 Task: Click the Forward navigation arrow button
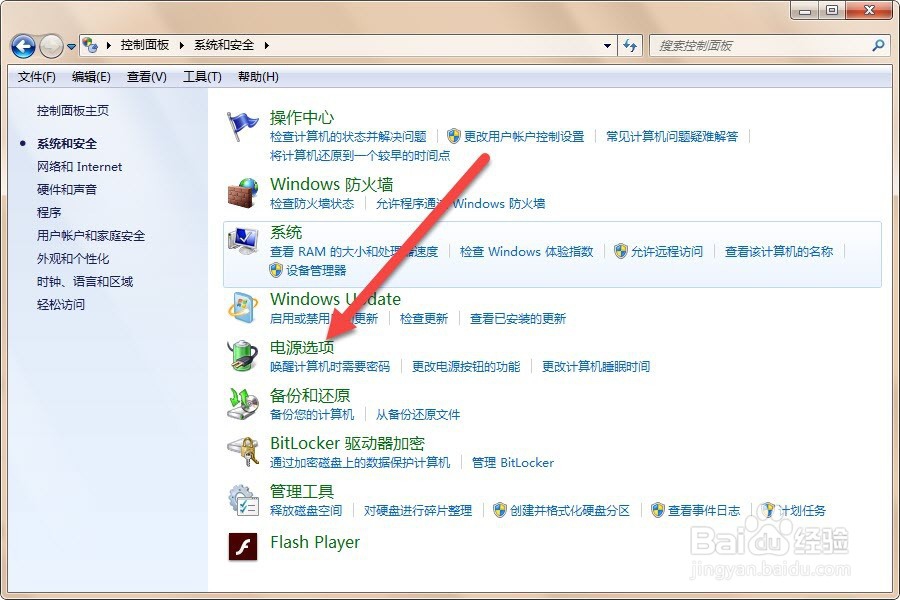[51, 46]
